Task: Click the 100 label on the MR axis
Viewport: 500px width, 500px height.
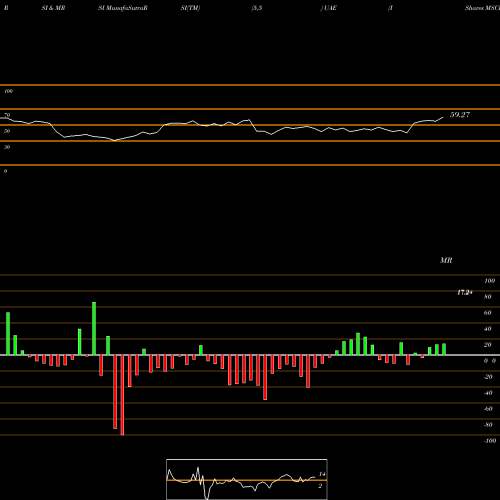Action: [489, 281]
